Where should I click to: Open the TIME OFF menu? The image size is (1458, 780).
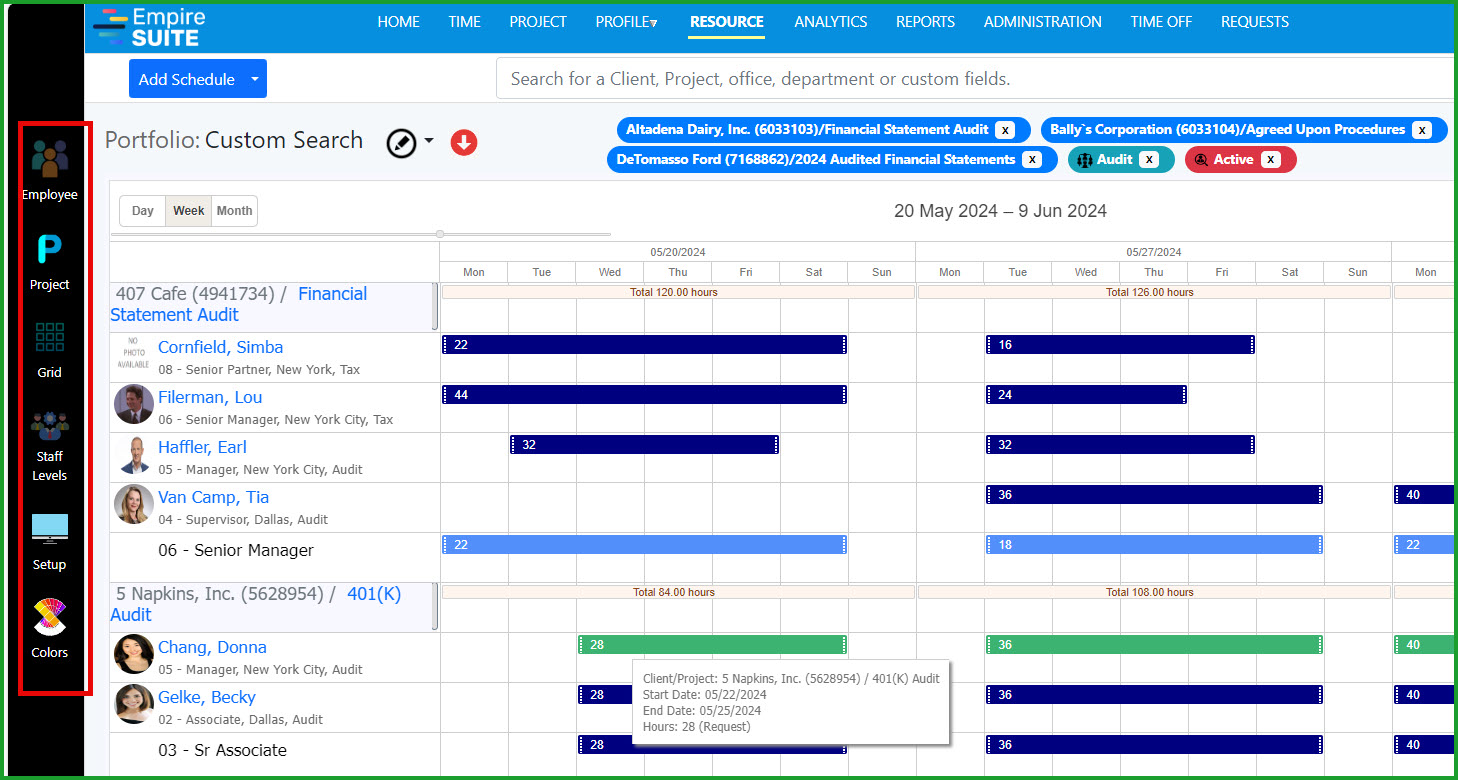click(1161, 22)
